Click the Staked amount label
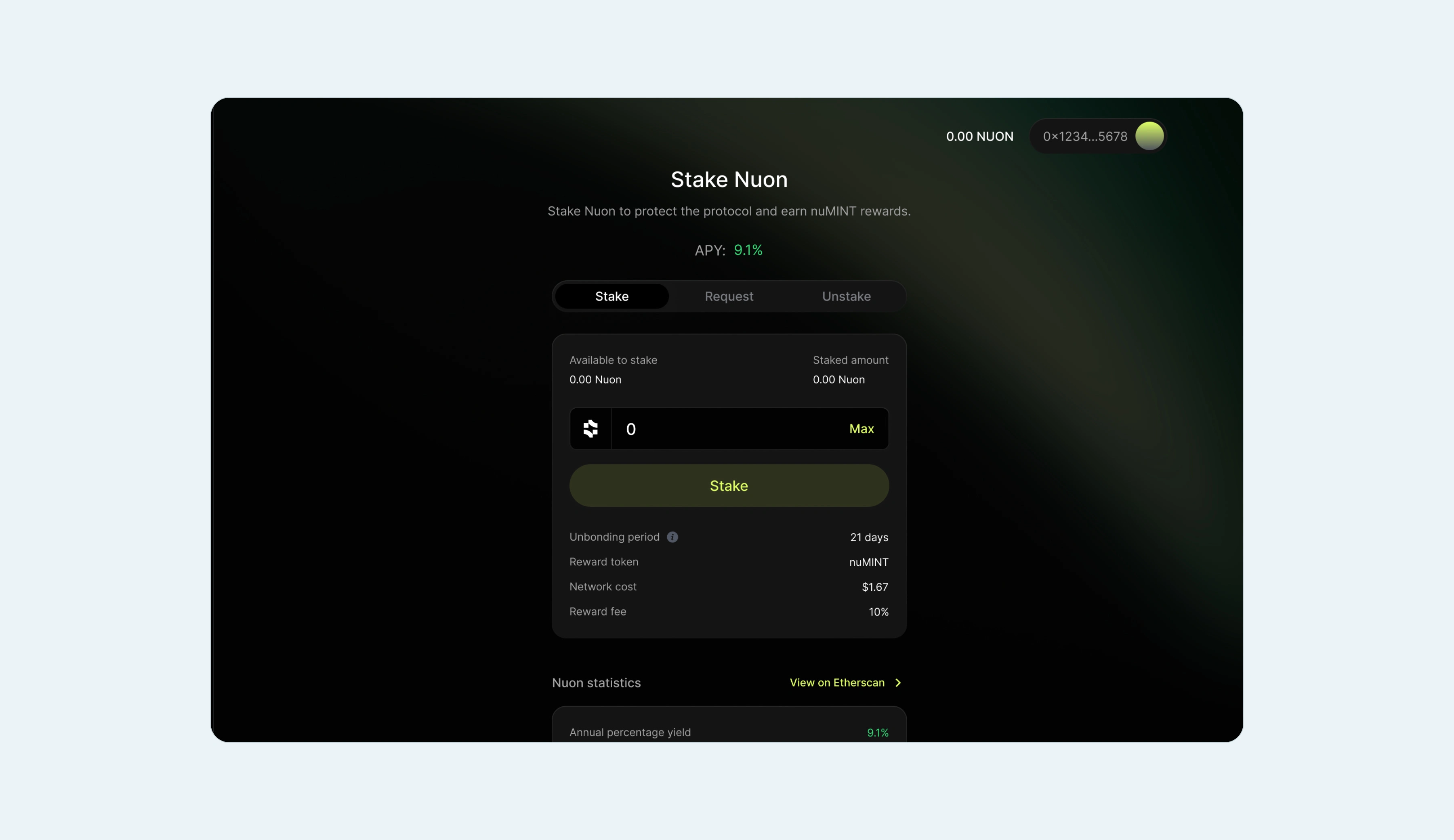This screenshot has width=1454, height=840. pyautogui.click(x=851, y=360)
